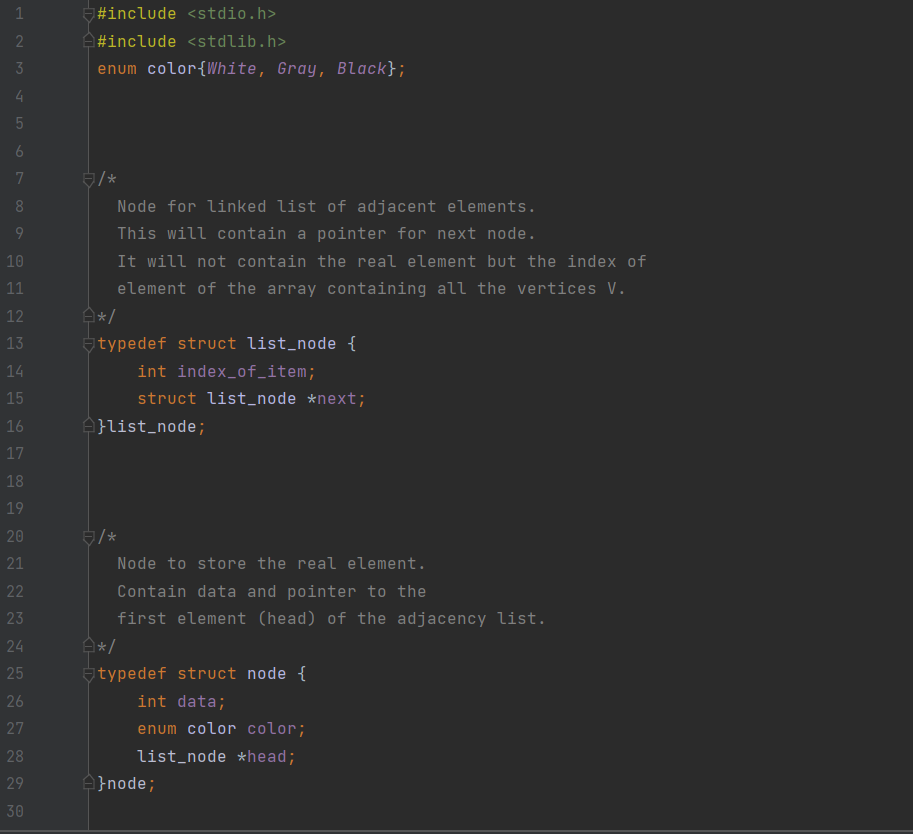Click the <stdio.h> header name
This screenshot has height=834, width=913.
pyautogui.click(x=232, y=13)
